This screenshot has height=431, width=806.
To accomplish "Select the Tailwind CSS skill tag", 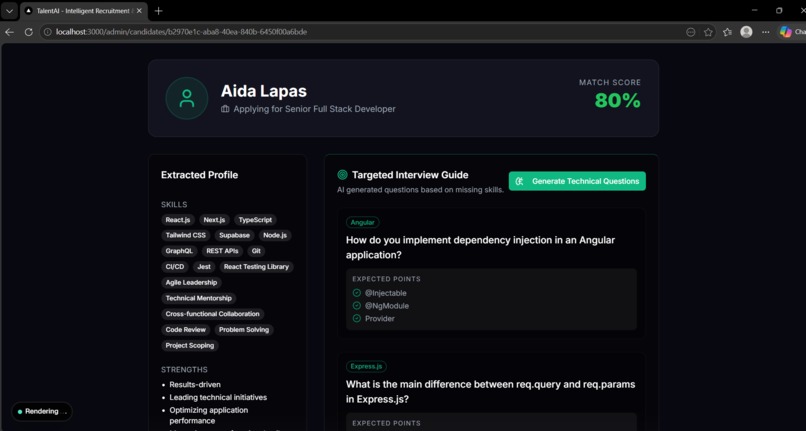I will [186, 235].
